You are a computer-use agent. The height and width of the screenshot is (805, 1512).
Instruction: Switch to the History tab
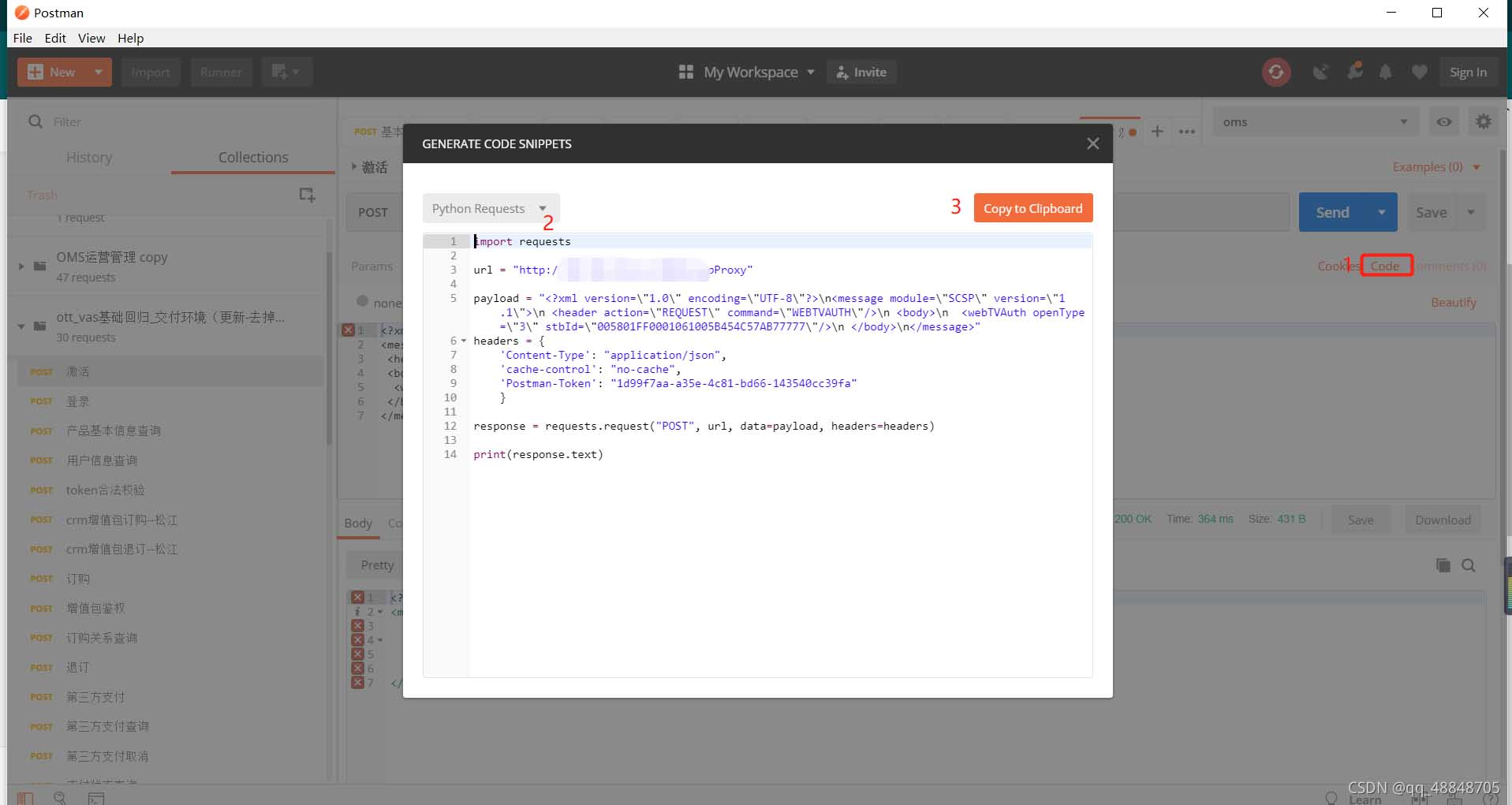click(x=89, y=157)
